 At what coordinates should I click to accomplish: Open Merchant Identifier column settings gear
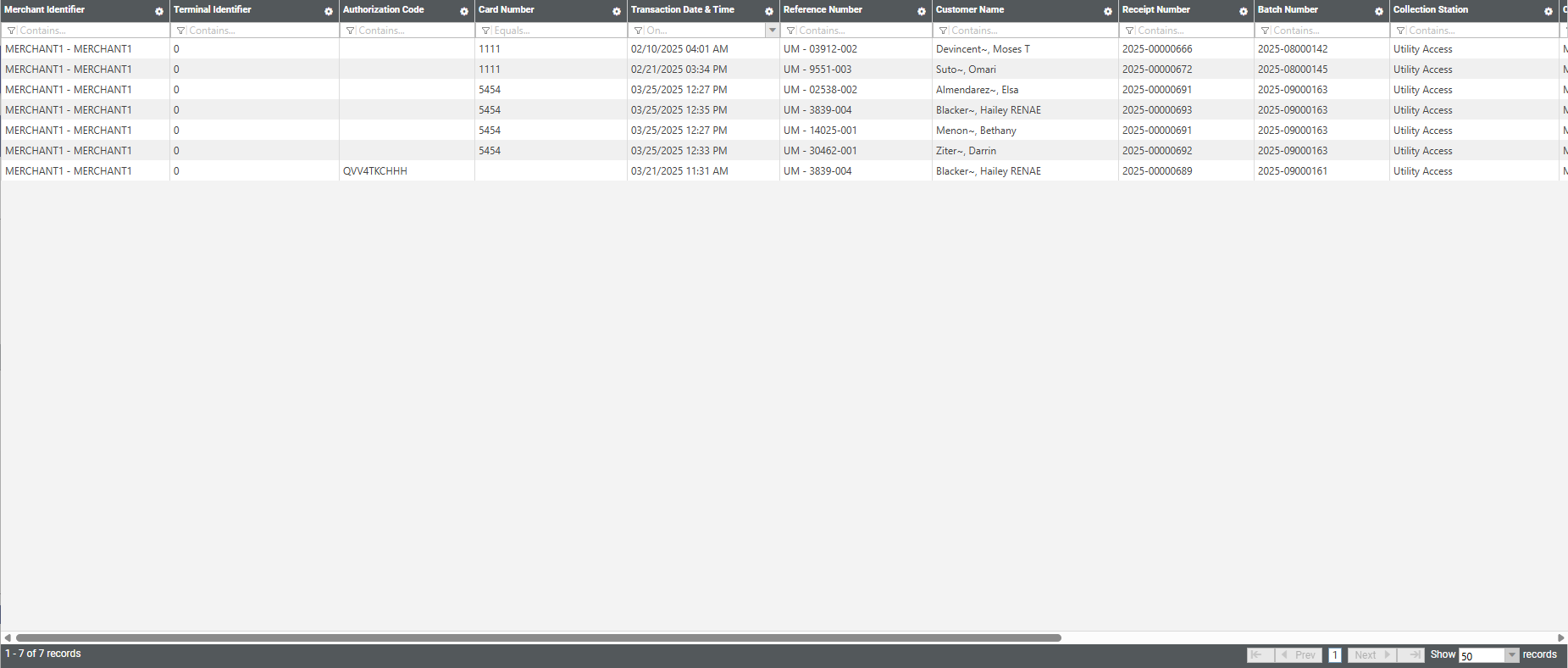pyautogui.click(x=159, y=11)
